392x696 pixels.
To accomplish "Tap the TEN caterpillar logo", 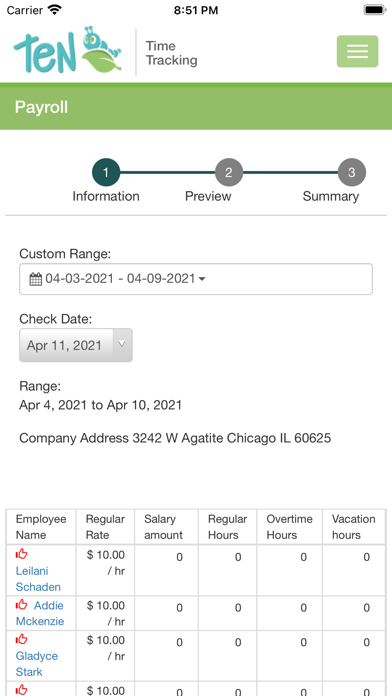I will 68,50.
